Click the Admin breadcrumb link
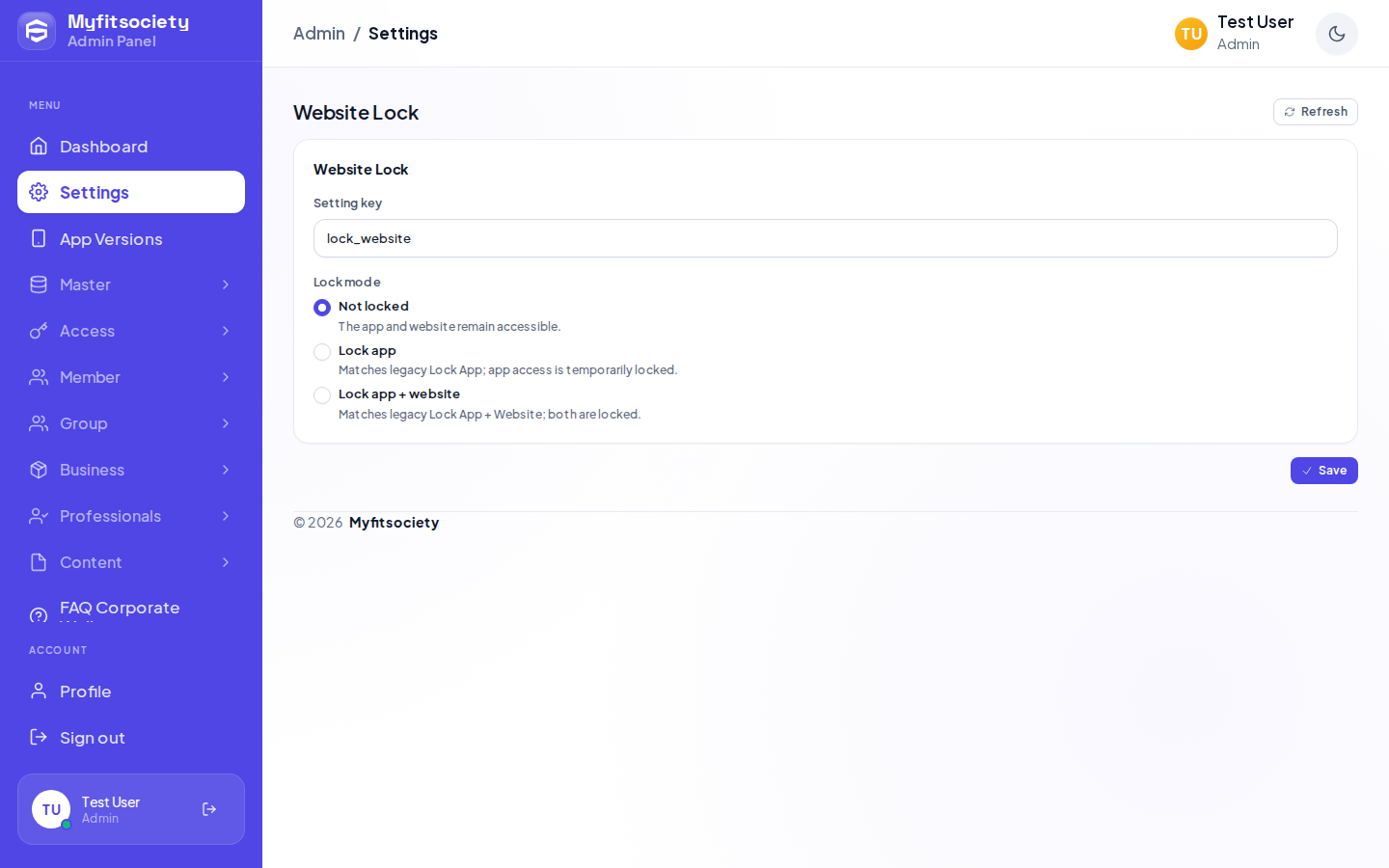 (x=319, y=34)
